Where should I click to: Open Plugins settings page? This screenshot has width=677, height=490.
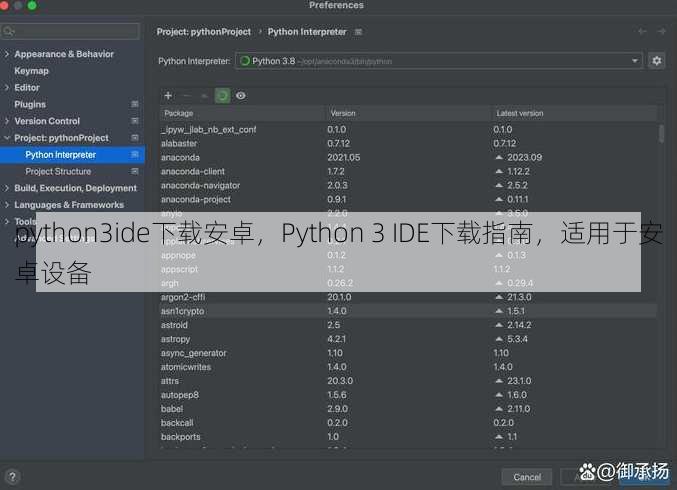[x=30, y=104]
